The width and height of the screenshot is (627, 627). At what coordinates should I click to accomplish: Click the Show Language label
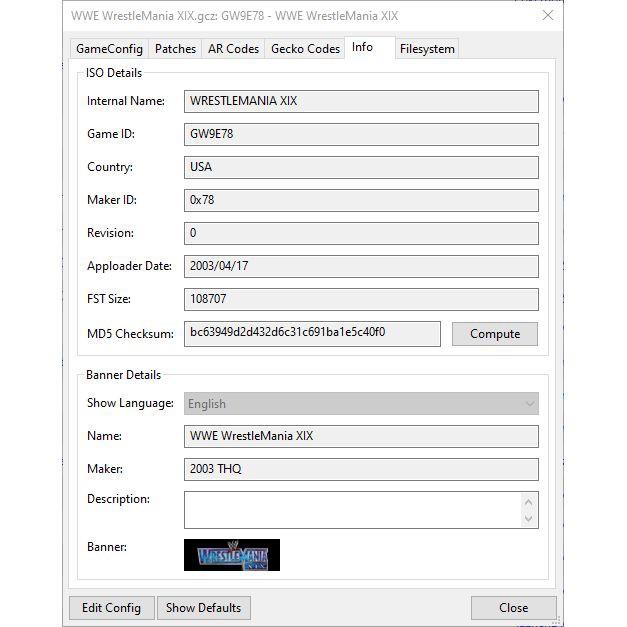click(130, 403)
